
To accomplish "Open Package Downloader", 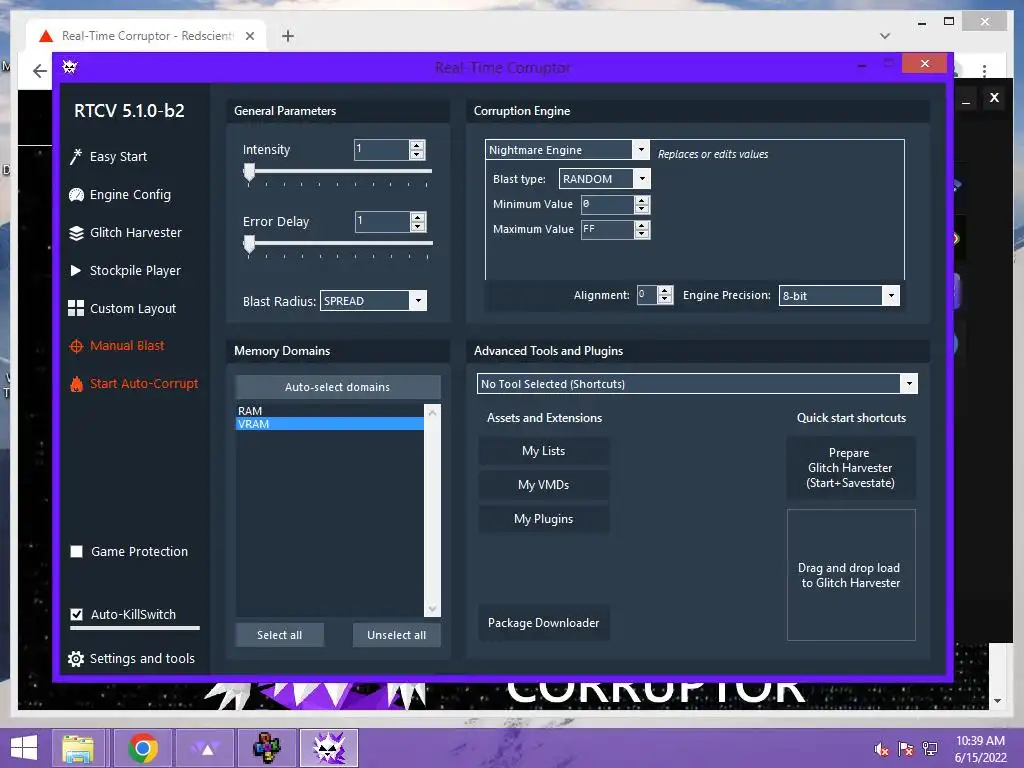I will click(x=543, y=623).
